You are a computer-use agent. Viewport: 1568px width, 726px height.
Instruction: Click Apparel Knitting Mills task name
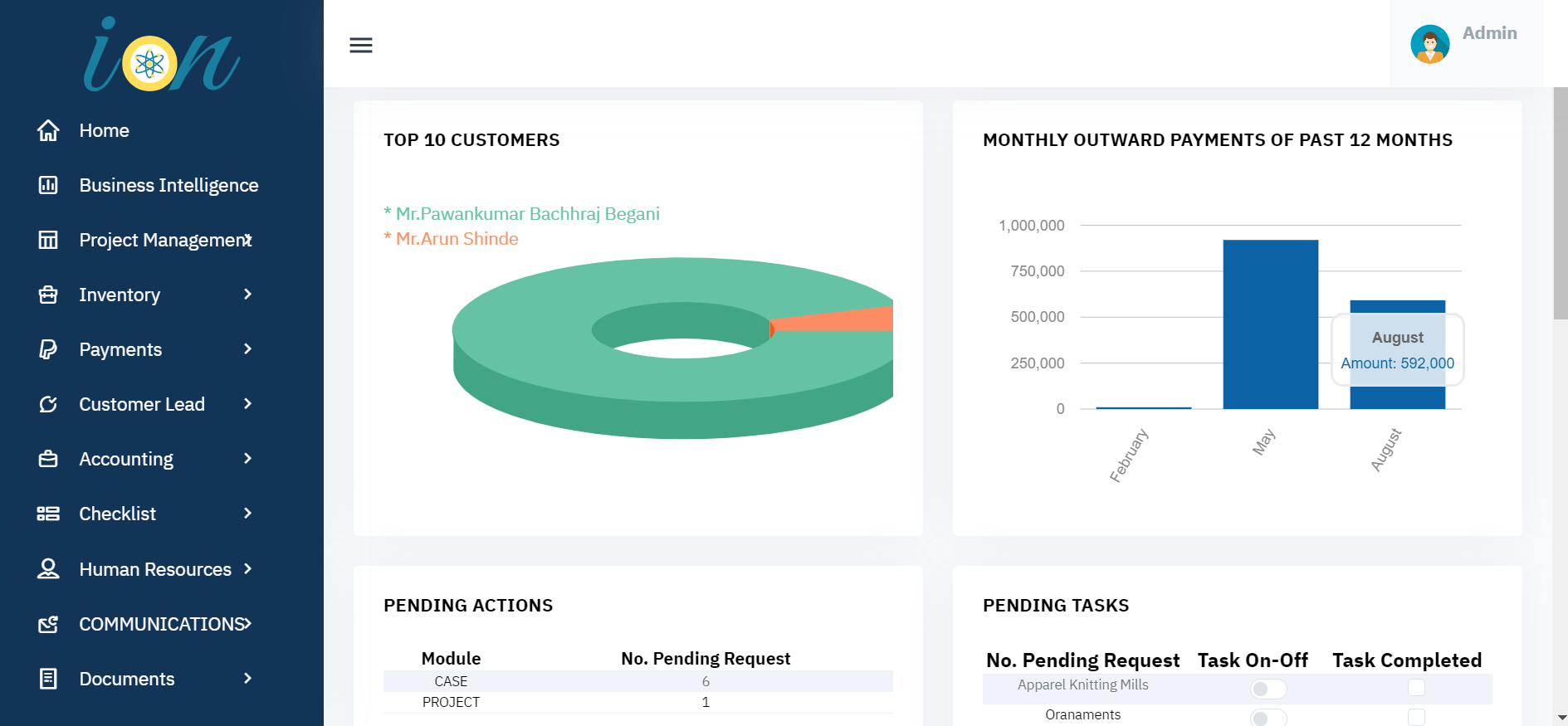click(x=1082, y=685)
